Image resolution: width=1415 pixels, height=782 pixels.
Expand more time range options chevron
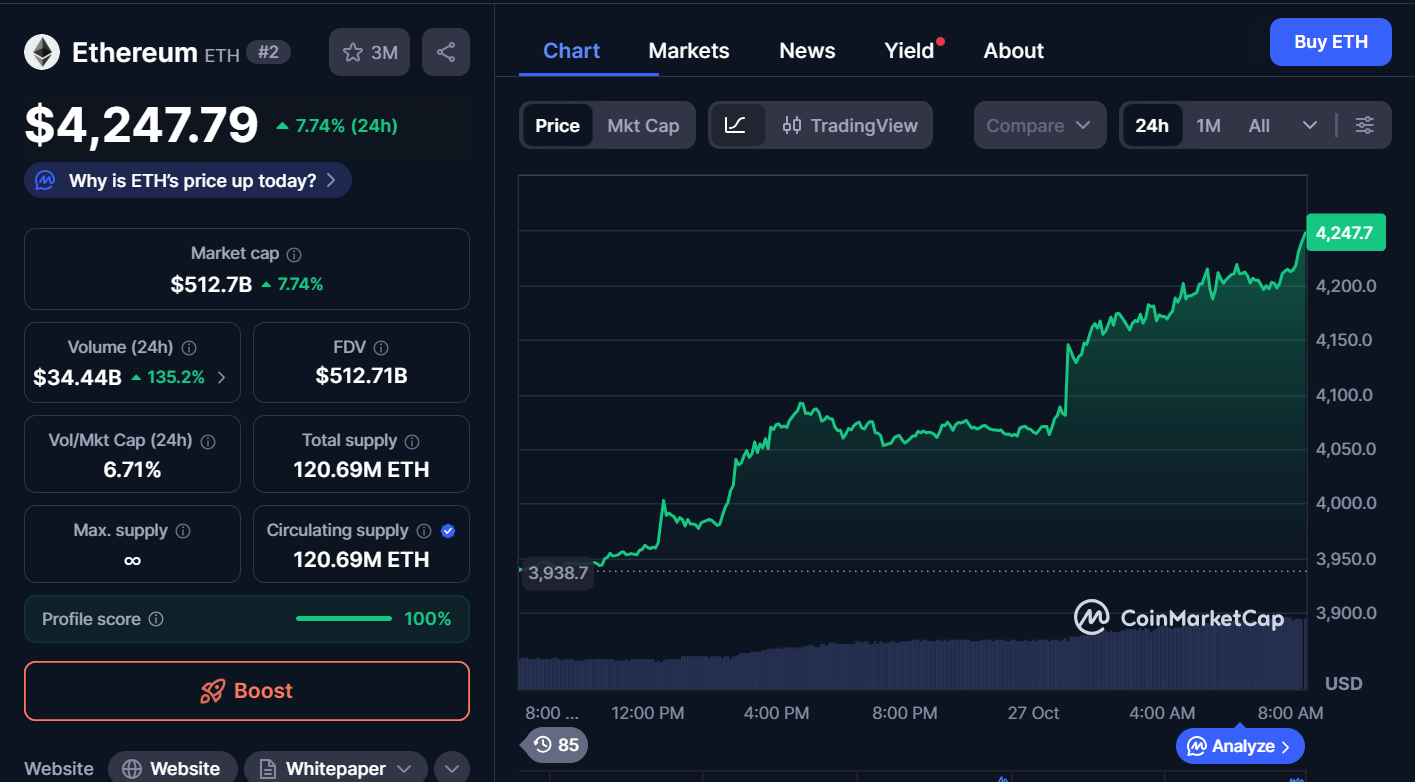[1309, 125]
